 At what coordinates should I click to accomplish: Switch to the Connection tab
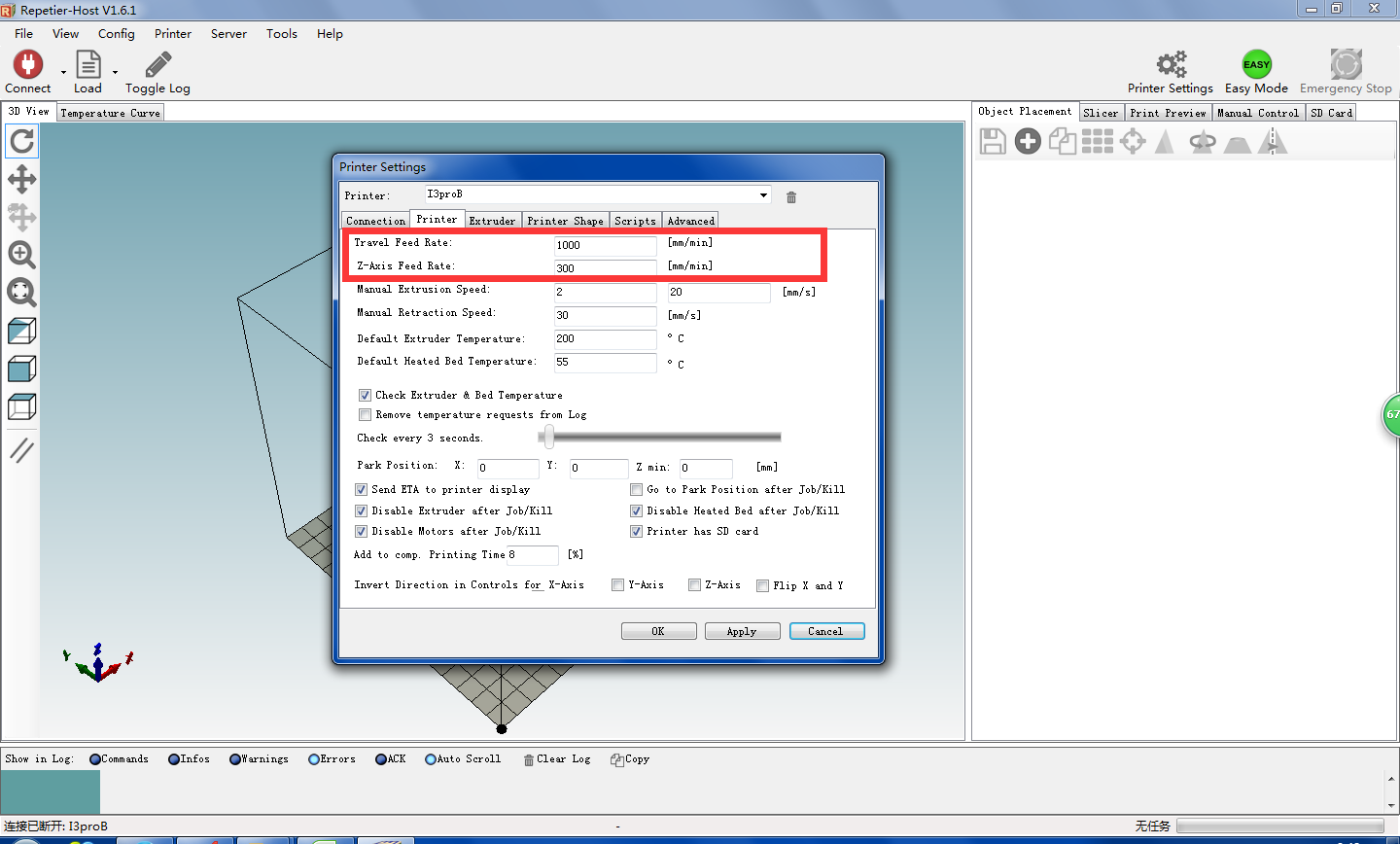tap(375, 221)
